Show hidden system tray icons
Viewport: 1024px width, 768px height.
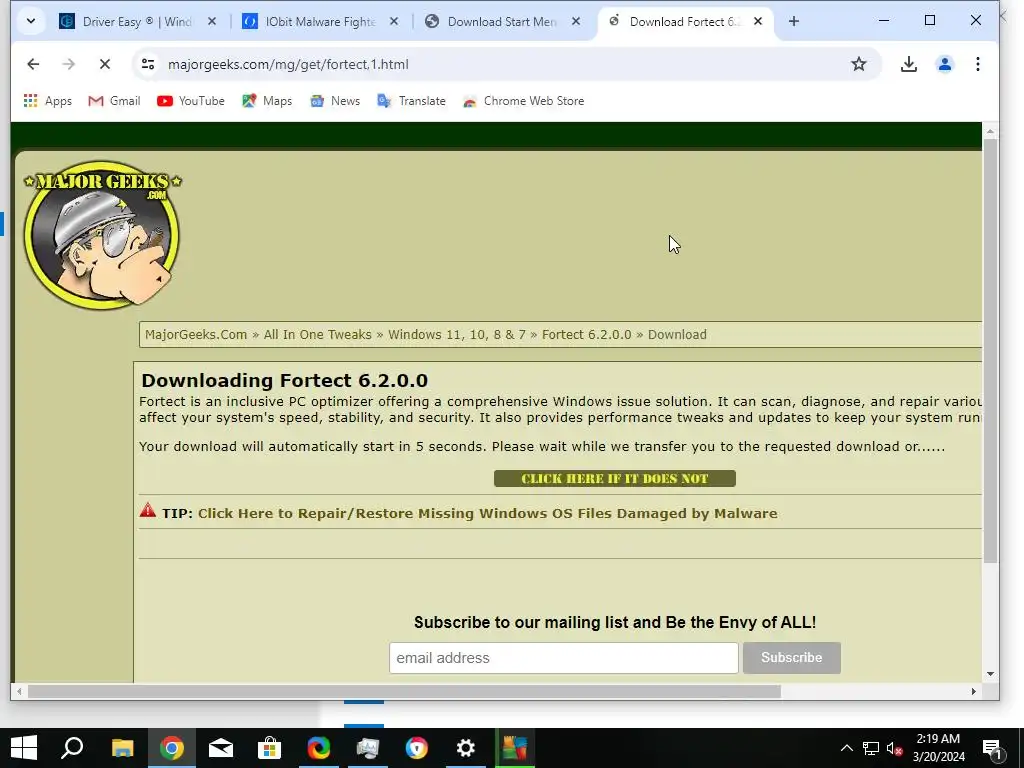(x=846, y=748)
